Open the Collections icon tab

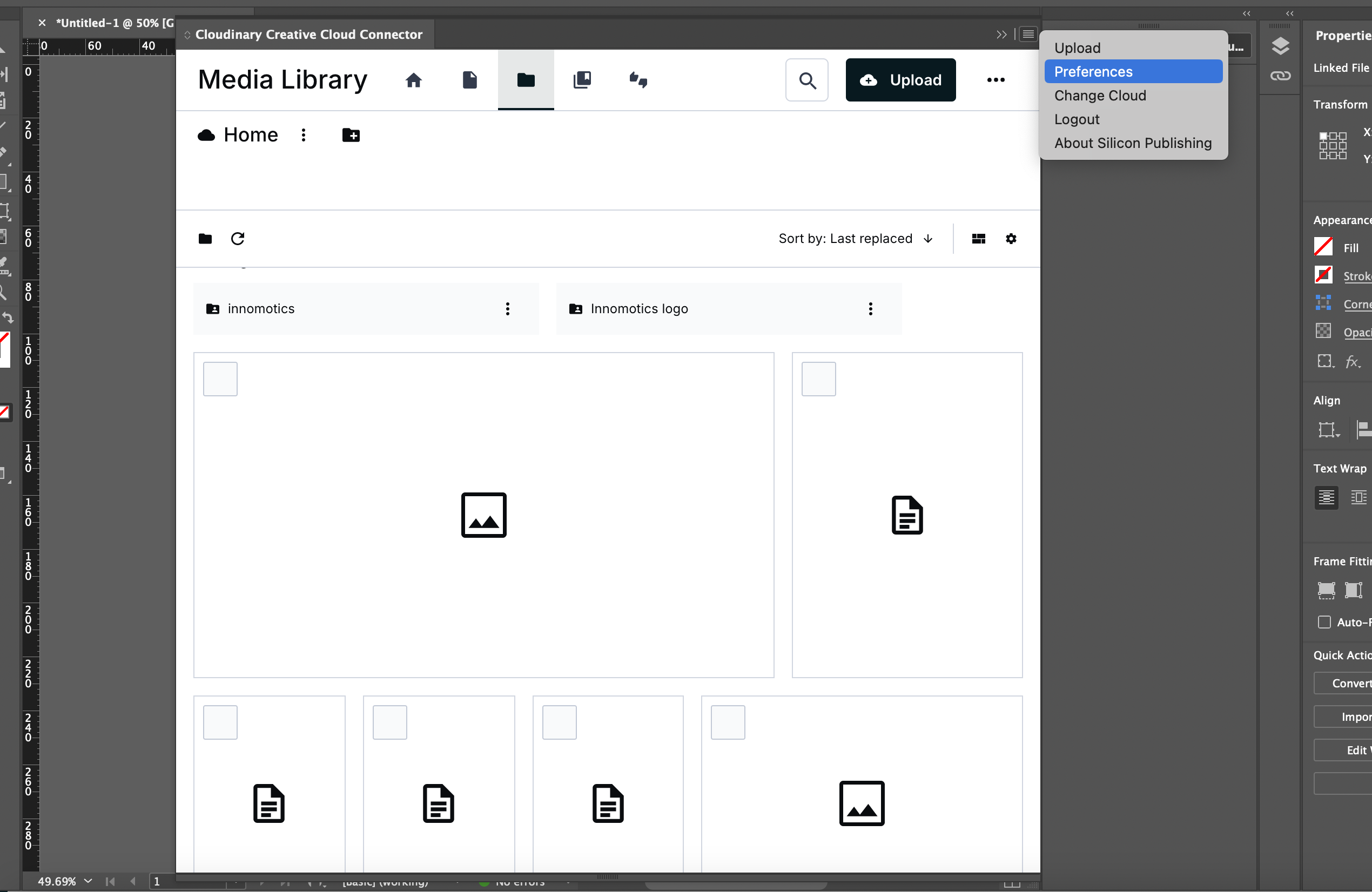[582, 80]
